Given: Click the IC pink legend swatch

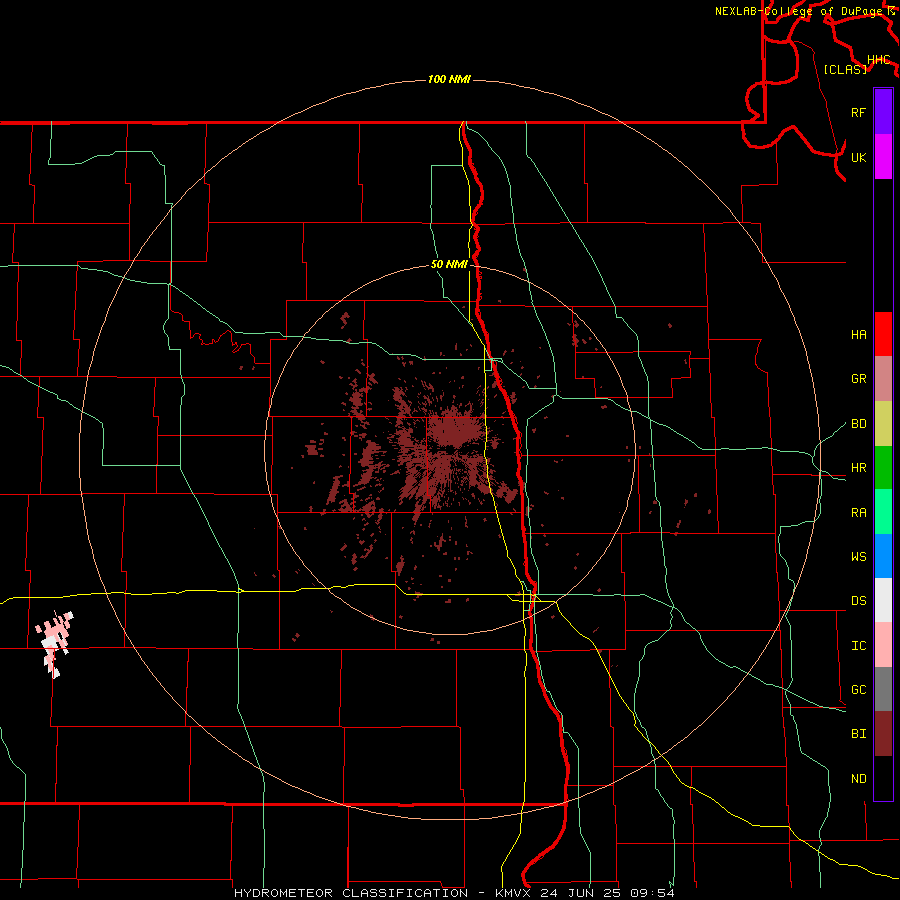Looking at the screenshot, I should [x=883, y=645].
